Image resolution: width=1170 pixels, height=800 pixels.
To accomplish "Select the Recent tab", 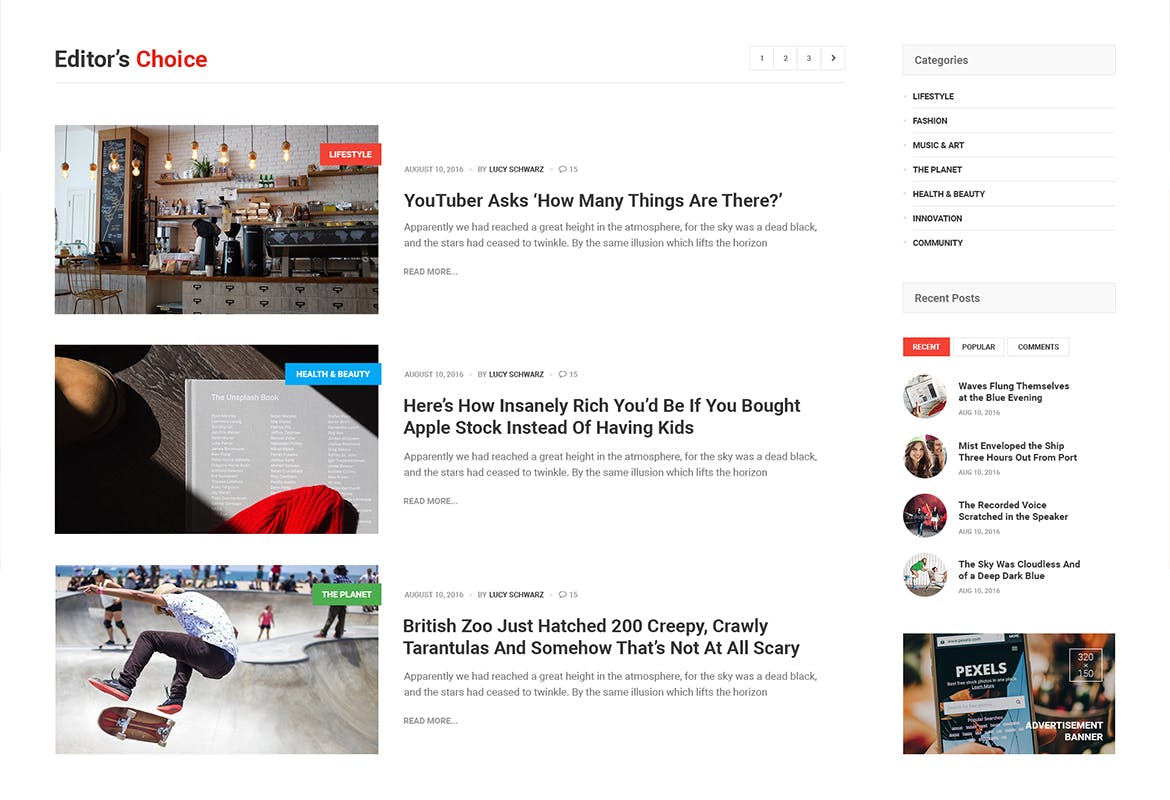I will pyautogui.click(x=926, y=347).
